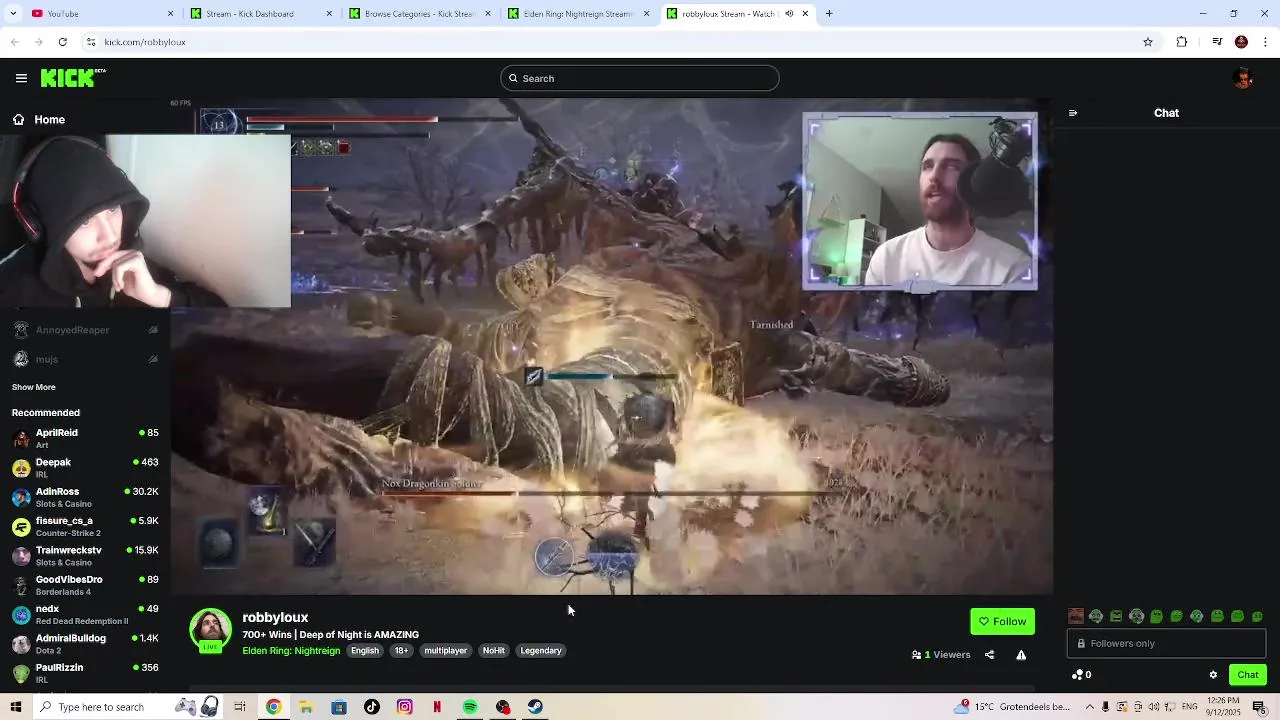Open the channel points balance showing 0
Screen dimensions: 1280x720
pos(1081,675)
